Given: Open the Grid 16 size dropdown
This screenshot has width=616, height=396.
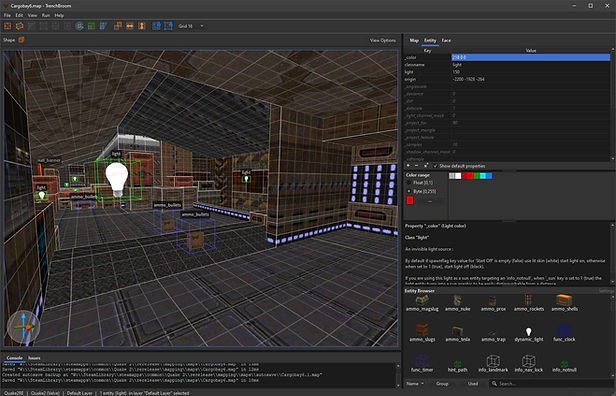Looking at the screenshot, I should (x=191, y=26).
